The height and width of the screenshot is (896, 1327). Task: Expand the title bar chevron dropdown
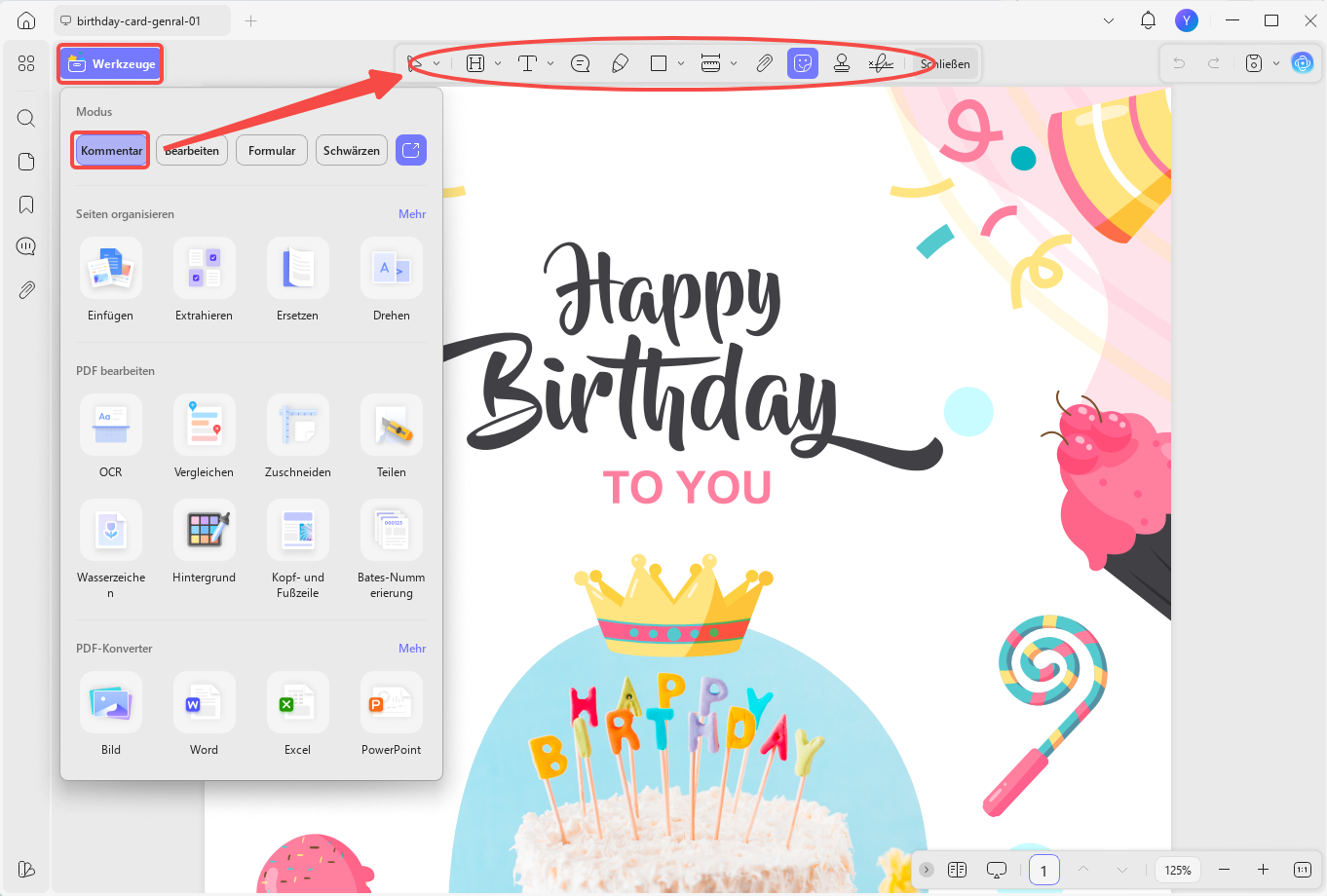(1109, 20)
